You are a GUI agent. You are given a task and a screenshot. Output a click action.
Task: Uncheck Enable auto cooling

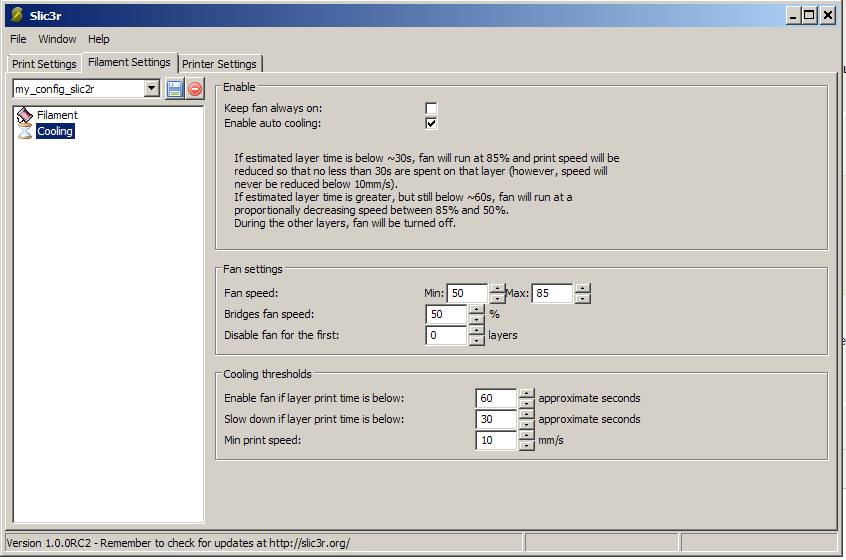[x=431, y=123]
